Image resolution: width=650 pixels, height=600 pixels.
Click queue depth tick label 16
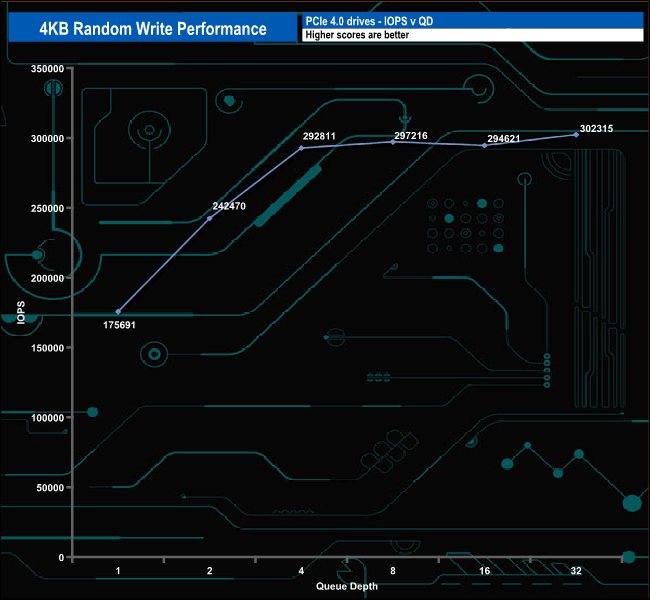pyautogui.click(x=485, y=571)
